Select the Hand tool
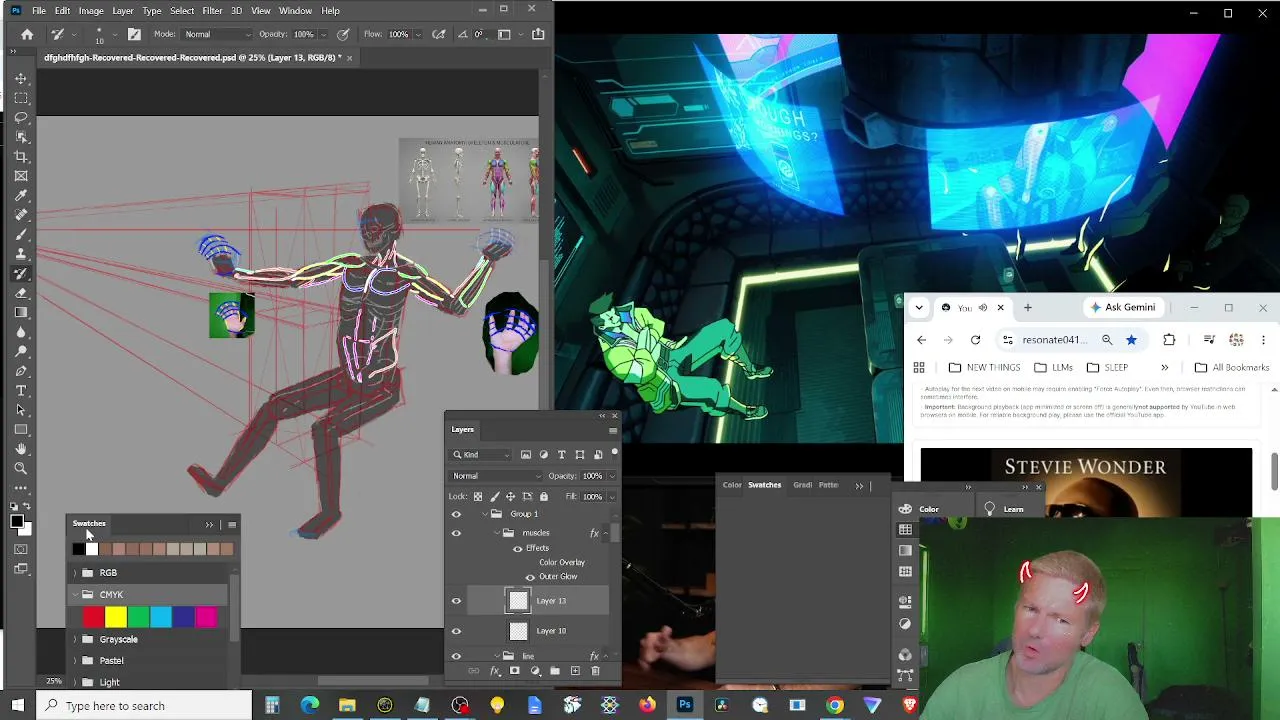1280x720 pixels. [x=21, y=449]
